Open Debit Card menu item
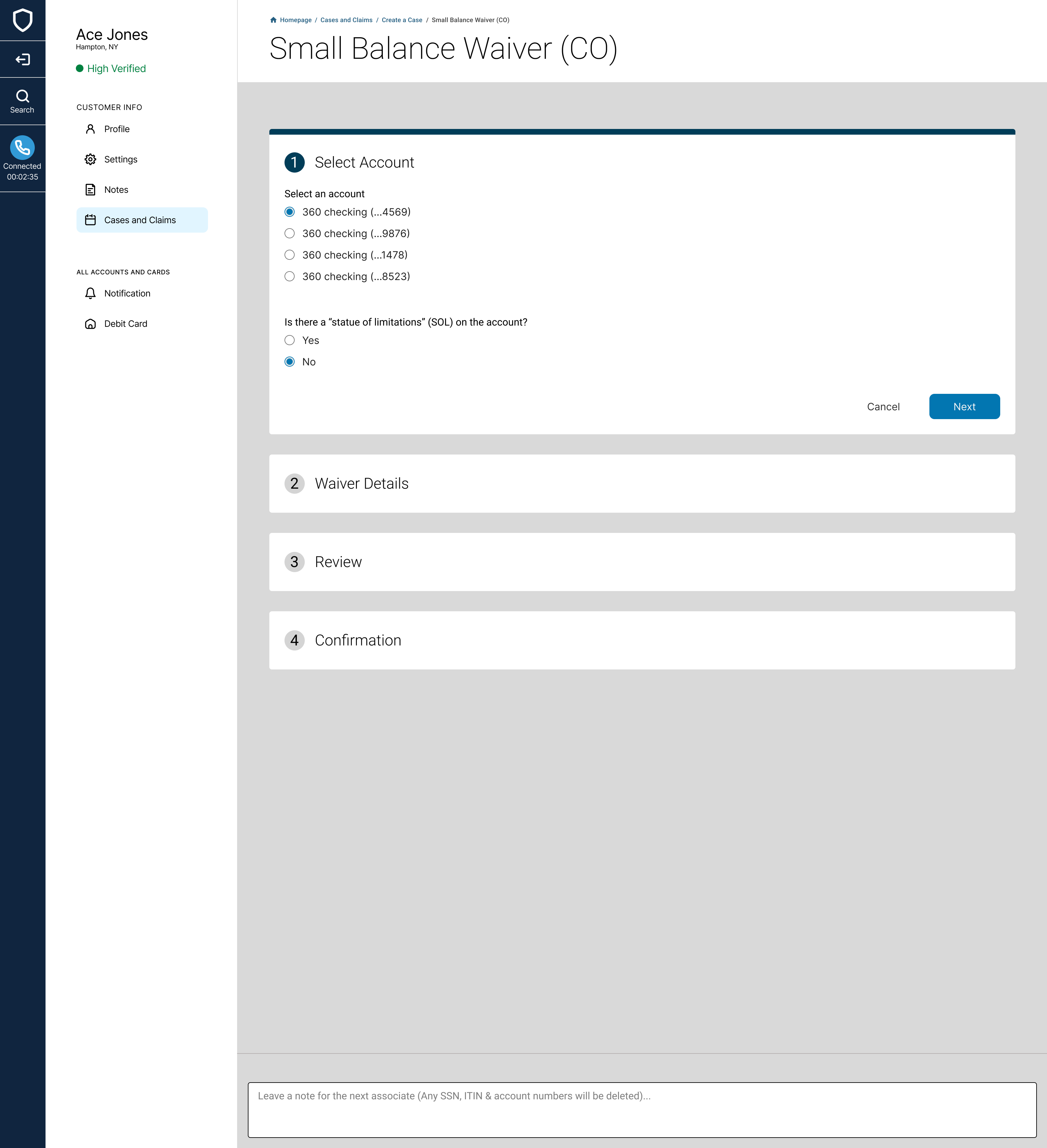1047x1148 pixels. click(125, 324)
